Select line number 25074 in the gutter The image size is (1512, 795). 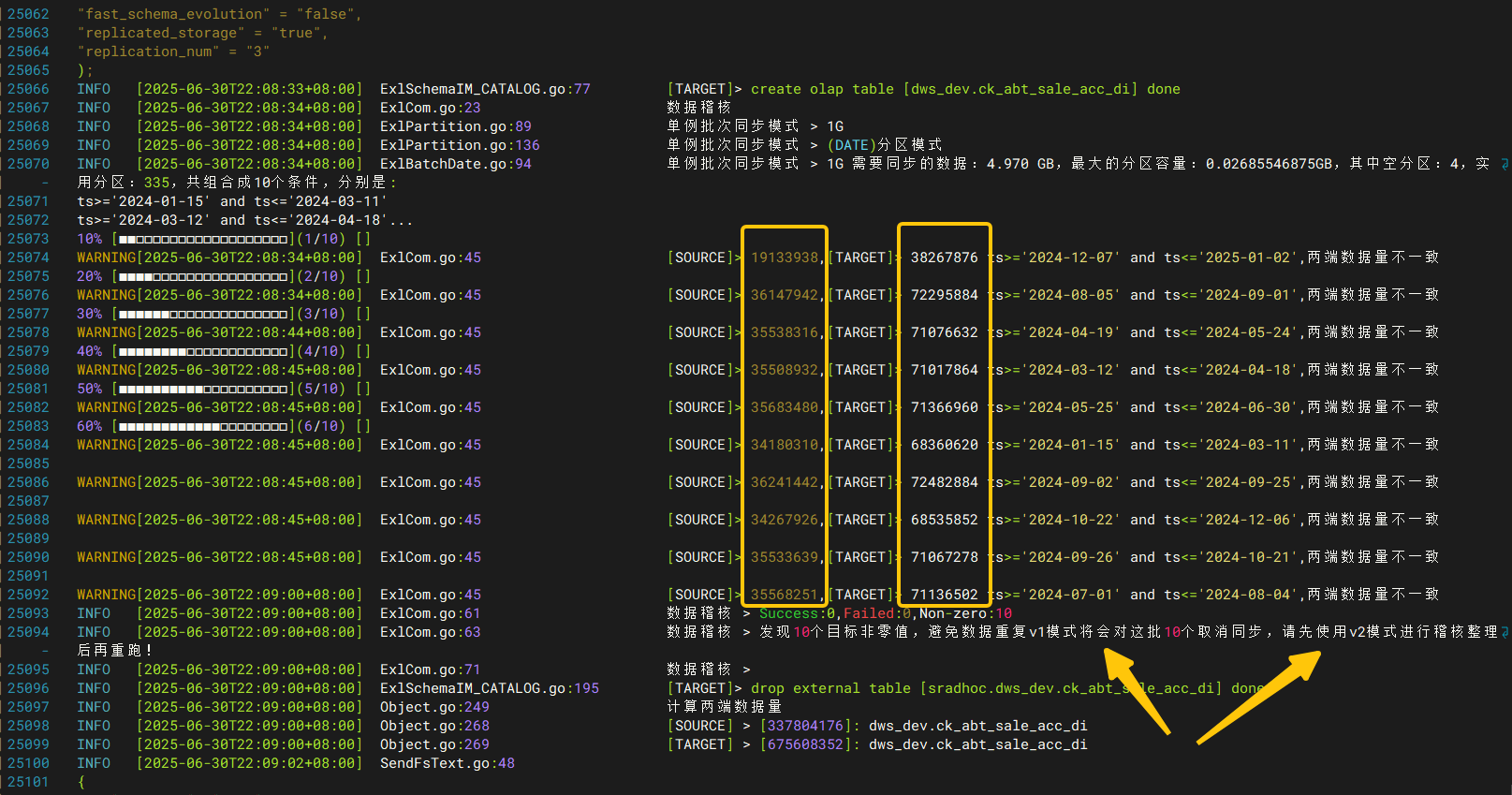(x=28, y=258)
